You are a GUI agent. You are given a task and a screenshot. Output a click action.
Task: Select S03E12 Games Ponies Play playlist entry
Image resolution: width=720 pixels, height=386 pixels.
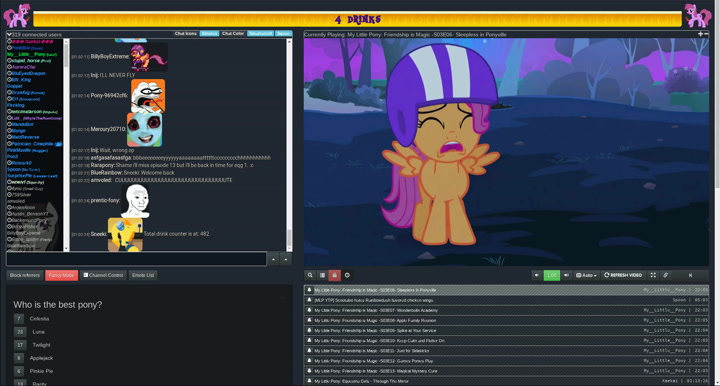click(x=506, y=361)
